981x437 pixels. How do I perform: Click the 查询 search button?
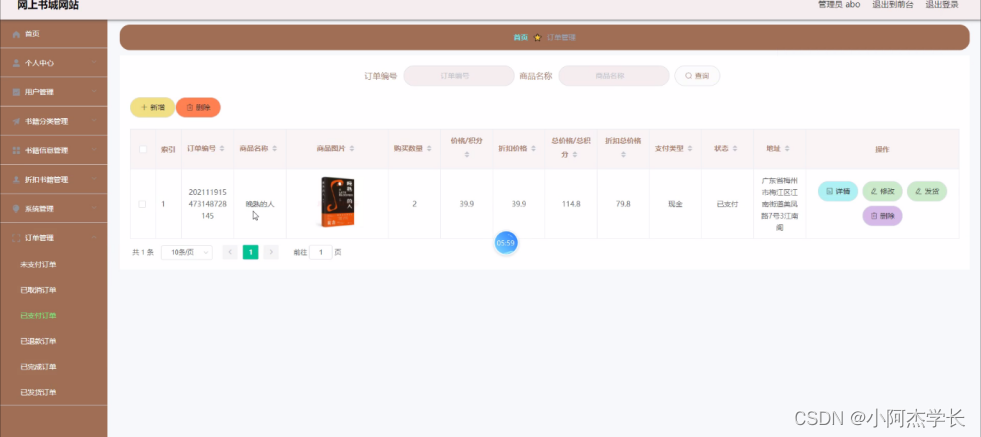click(697, 76)
